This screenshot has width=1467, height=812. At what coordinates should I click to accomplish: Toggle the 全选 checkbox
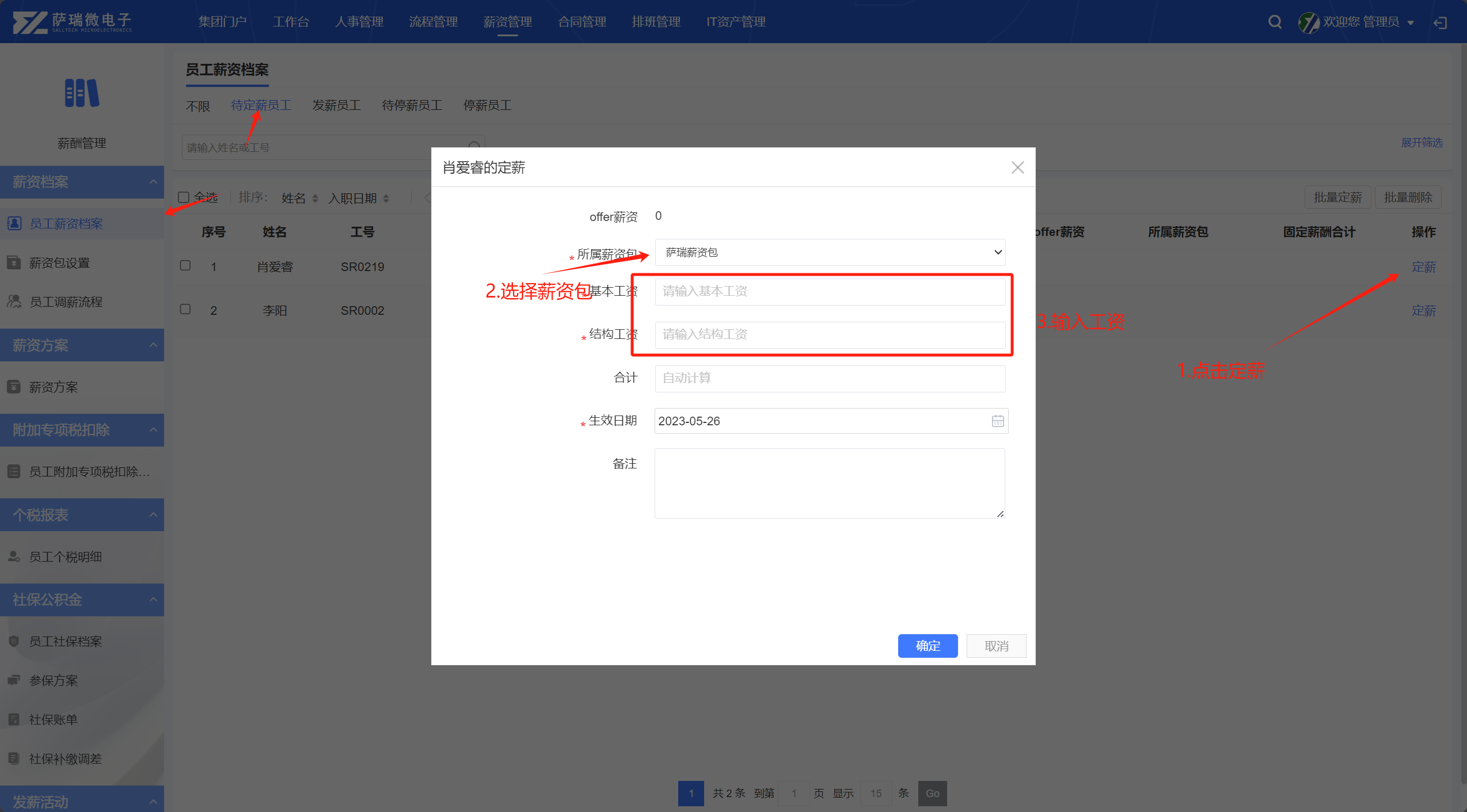(x=184, y=197)
